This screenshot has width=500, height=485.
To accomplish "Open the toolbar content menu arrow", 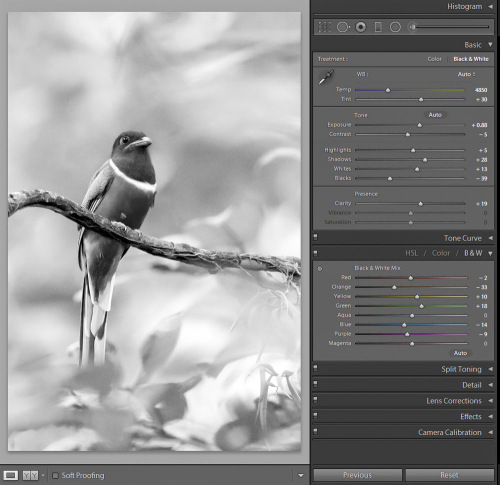I will click(x=301, y=476).
